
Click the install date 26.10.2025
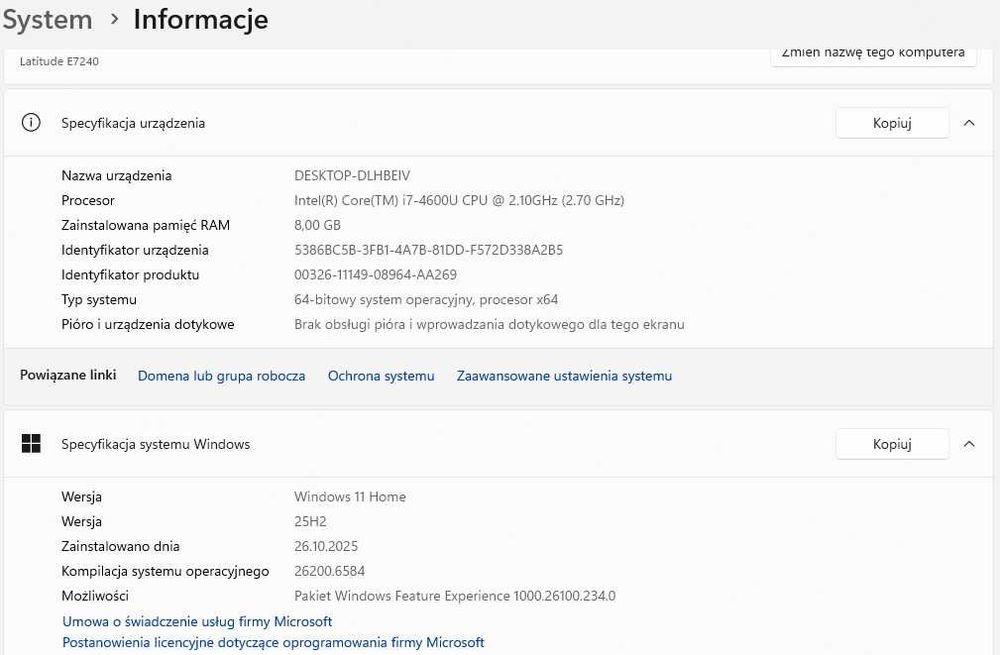point(326,547)
